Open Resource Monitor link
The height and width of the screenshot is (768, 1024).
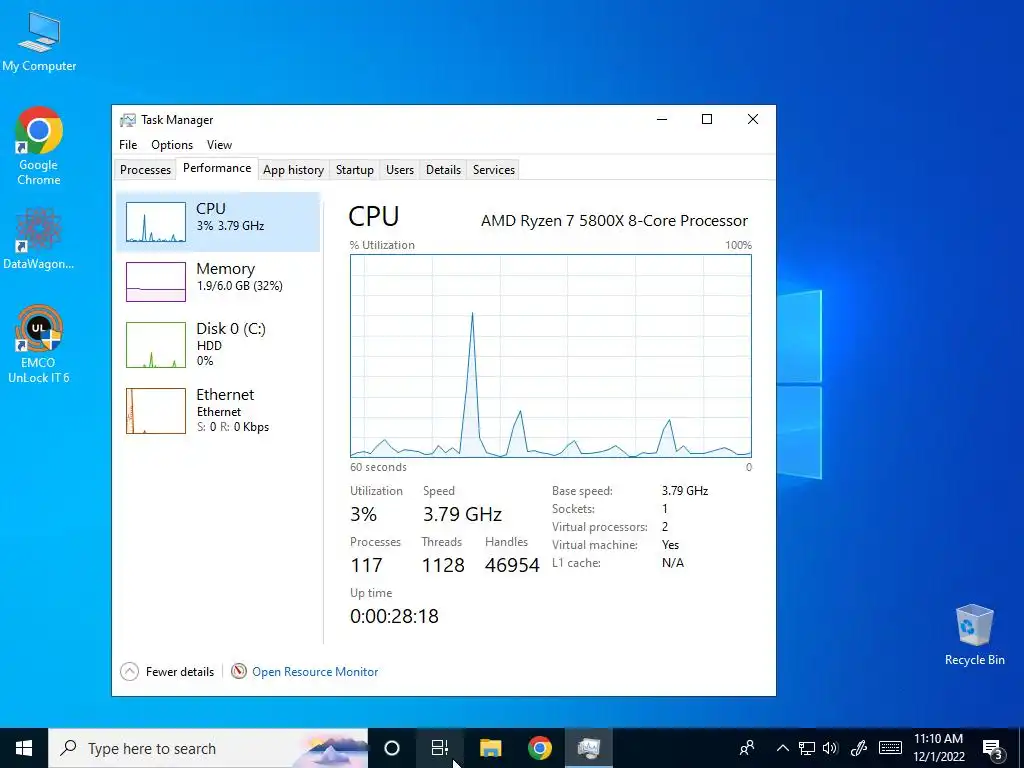[315, 671]
